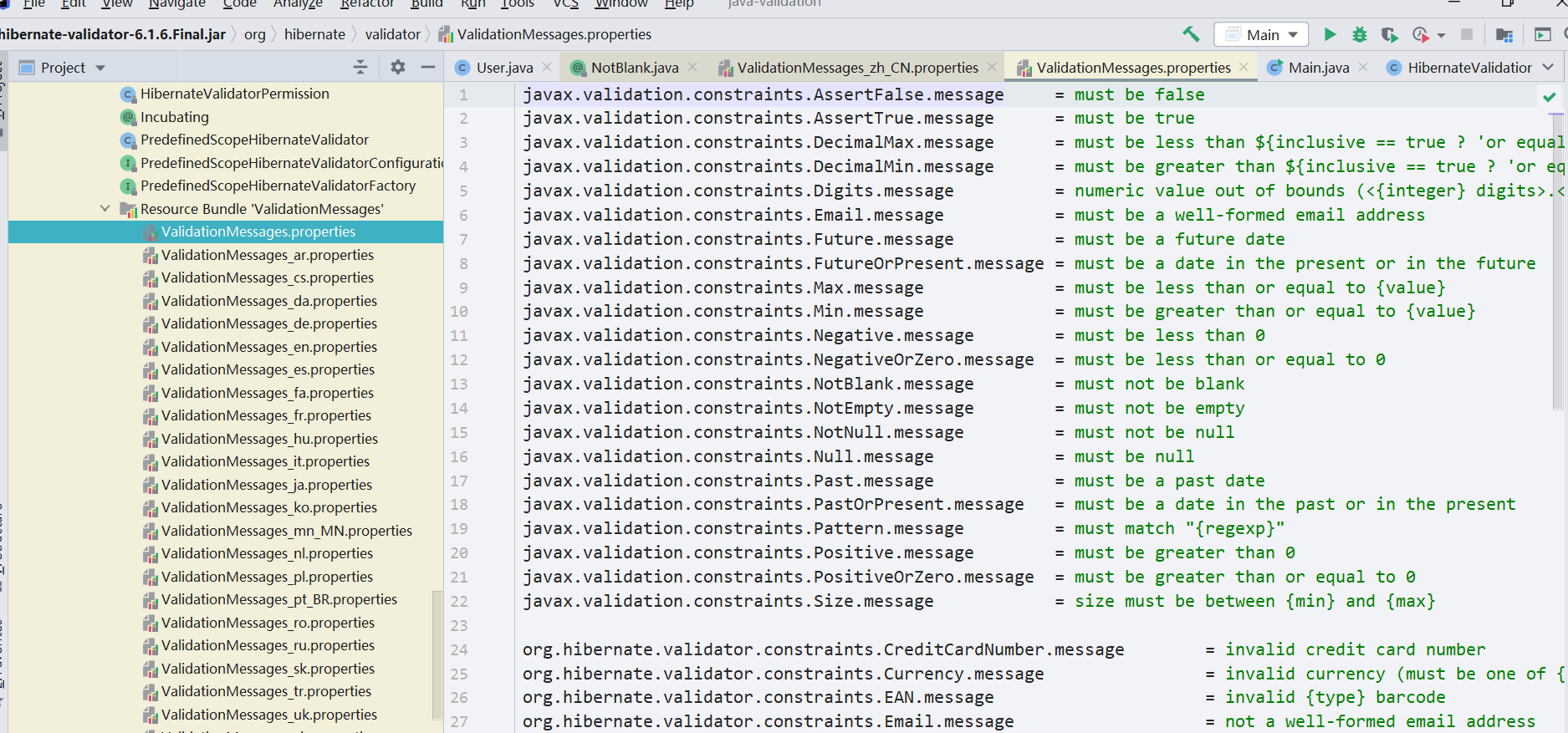Image resolution: width=1568 pixels, height=733 pixels.
Task: Show the hidden editor tabs list
Action: tap(1548, 67)
